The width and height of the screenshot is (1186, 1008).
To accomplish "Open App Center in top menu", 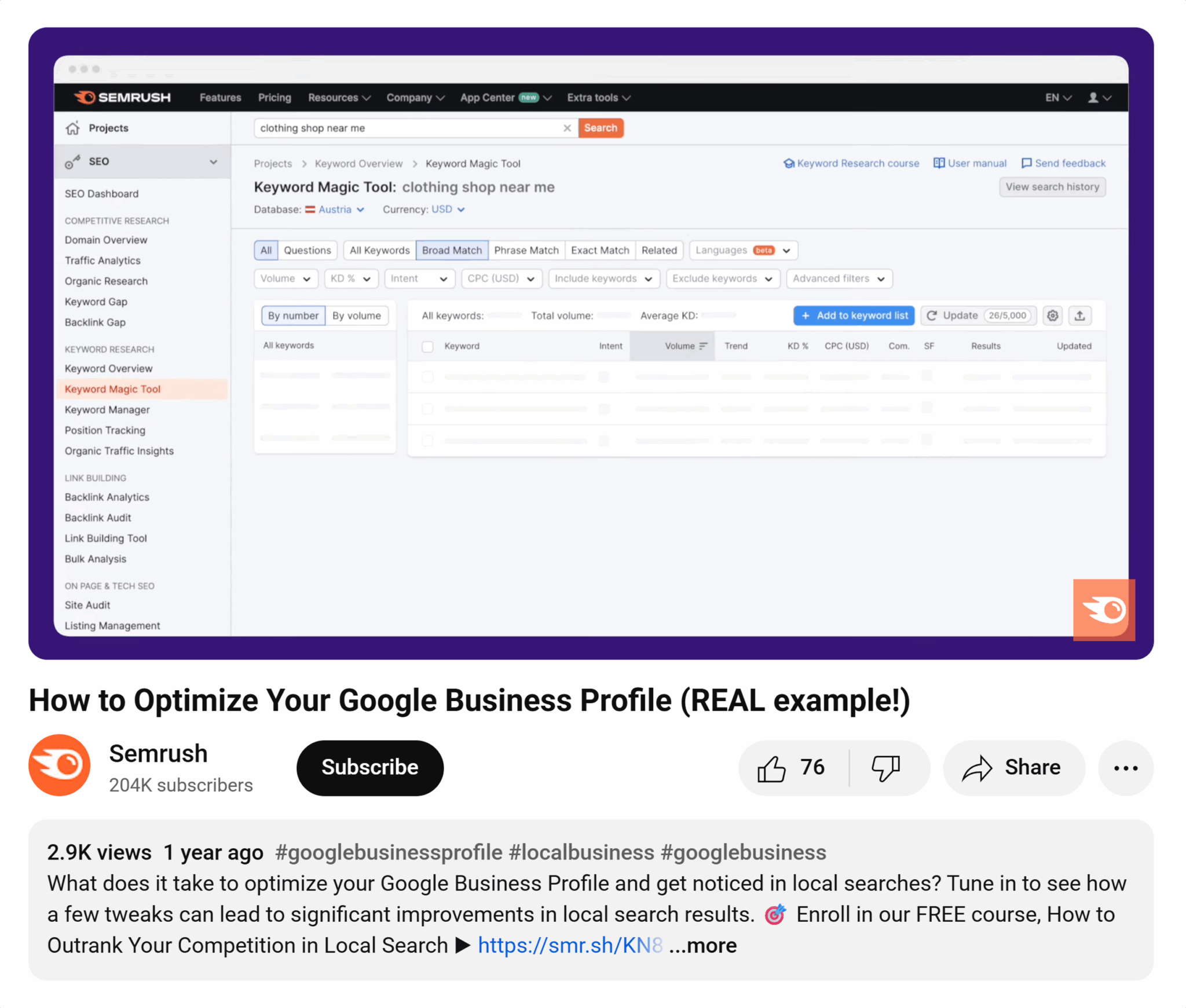I will point(506,98).
